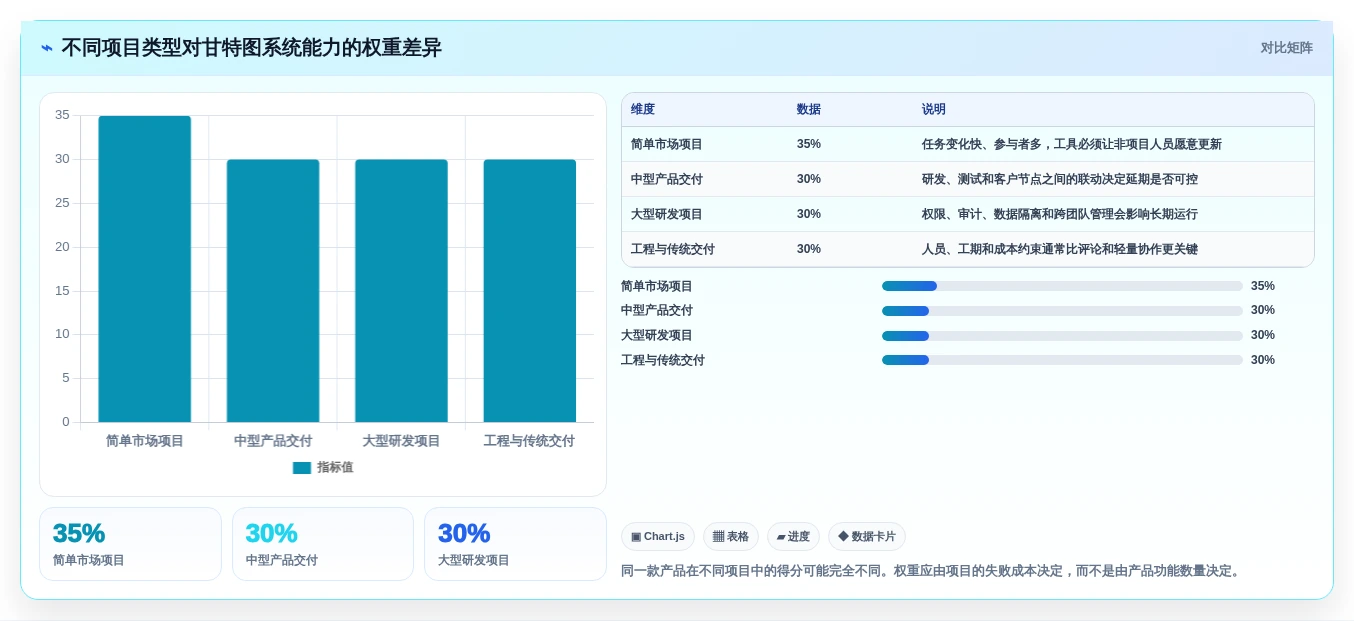This screenshot has height=621, width=1354.
Task: Click the 对比矩阵 label in the header
Action: 1286,48
